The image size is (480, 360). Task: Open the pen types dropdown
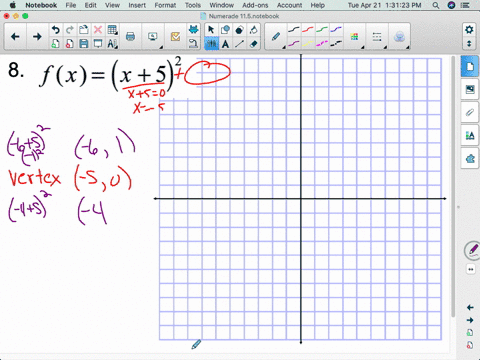click(276, 37)
